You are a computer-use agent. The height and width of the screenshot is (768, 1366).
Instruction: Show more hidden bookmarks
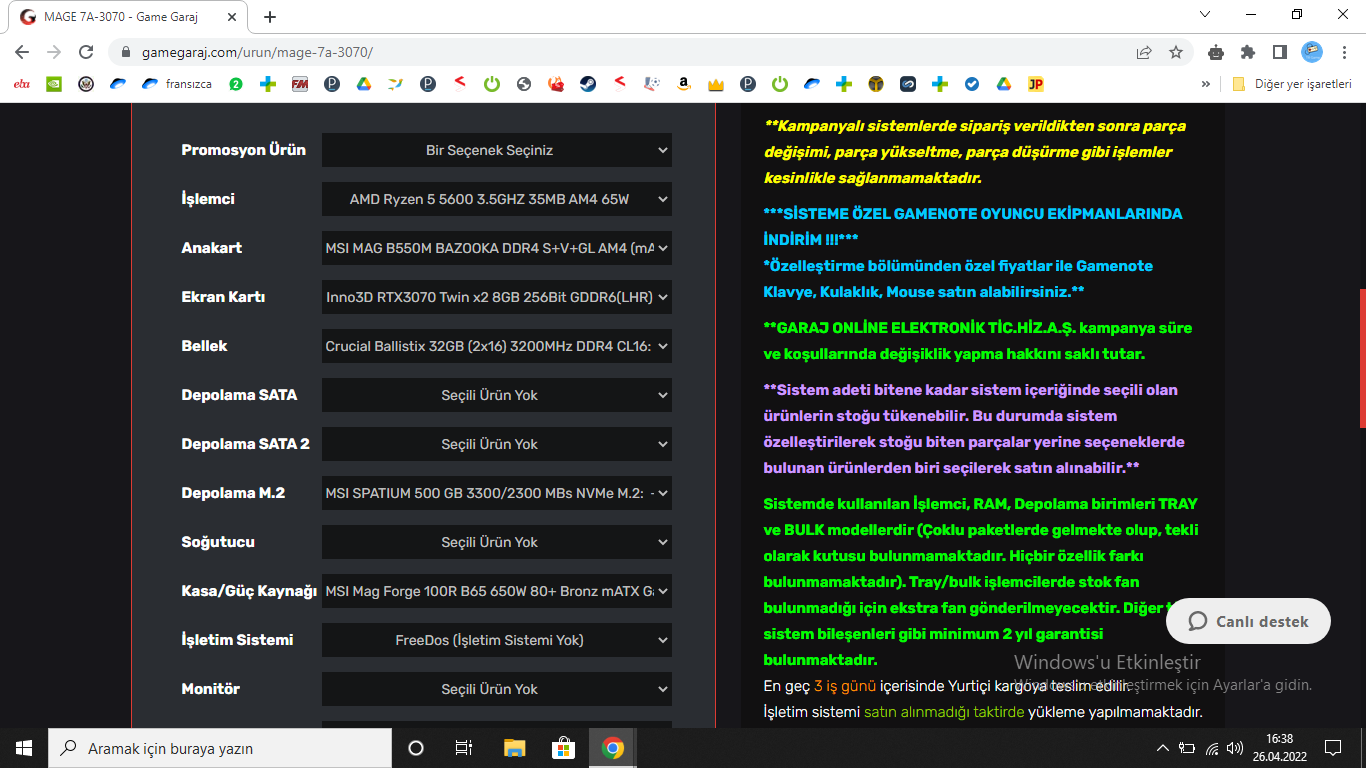1206,84
